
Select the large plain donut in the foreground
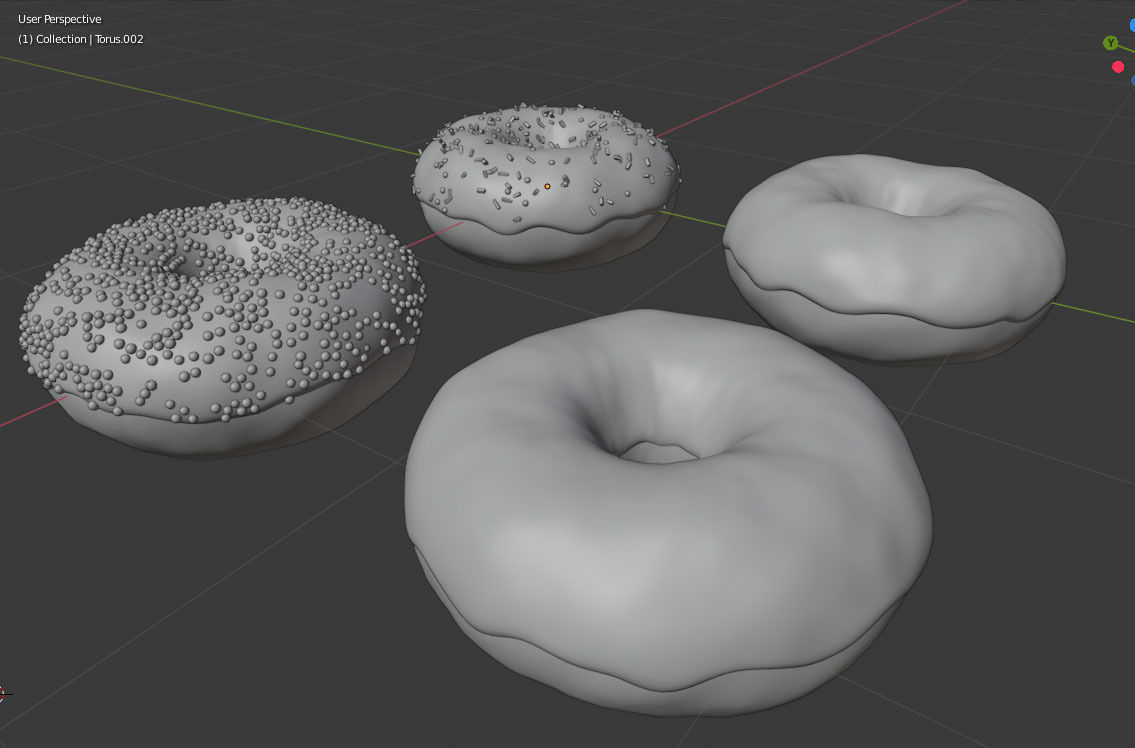[x=667, y=512]
